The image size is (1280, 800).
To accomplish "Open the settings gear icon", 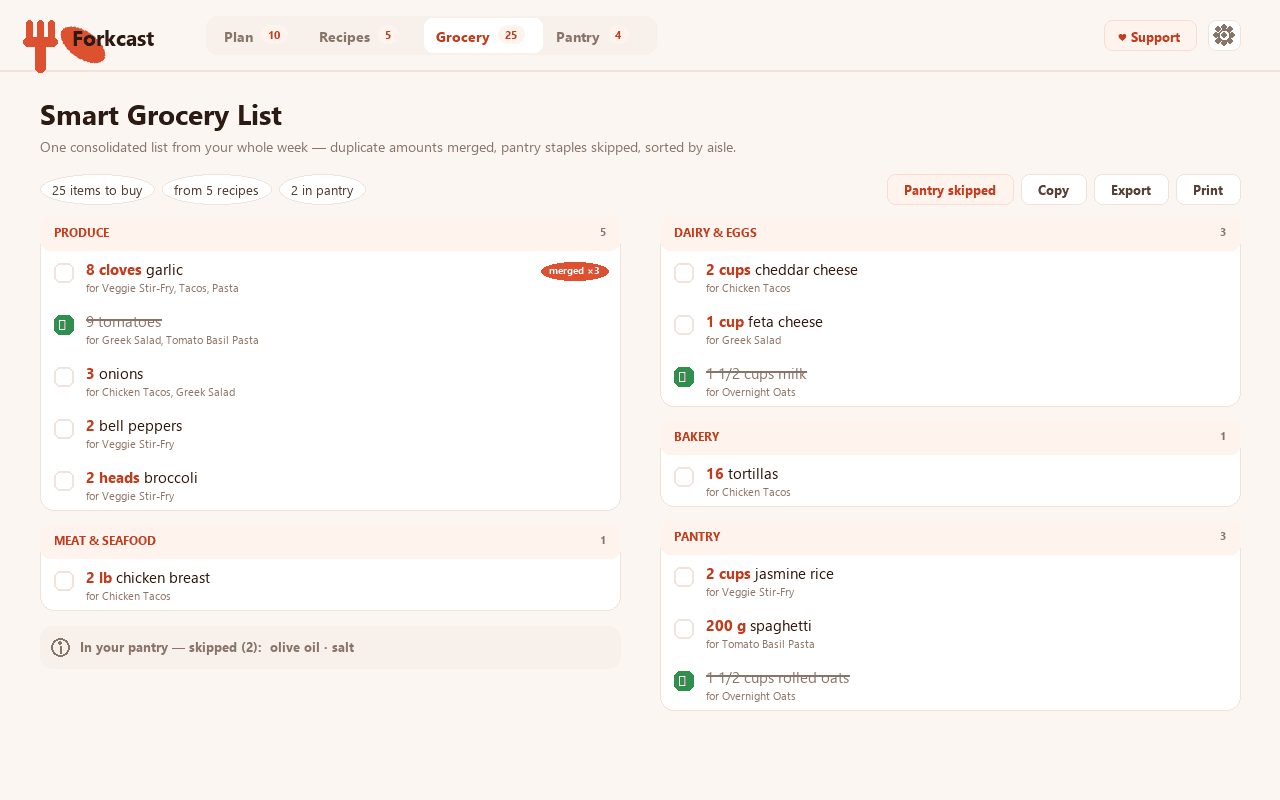I will (1224, 36).
